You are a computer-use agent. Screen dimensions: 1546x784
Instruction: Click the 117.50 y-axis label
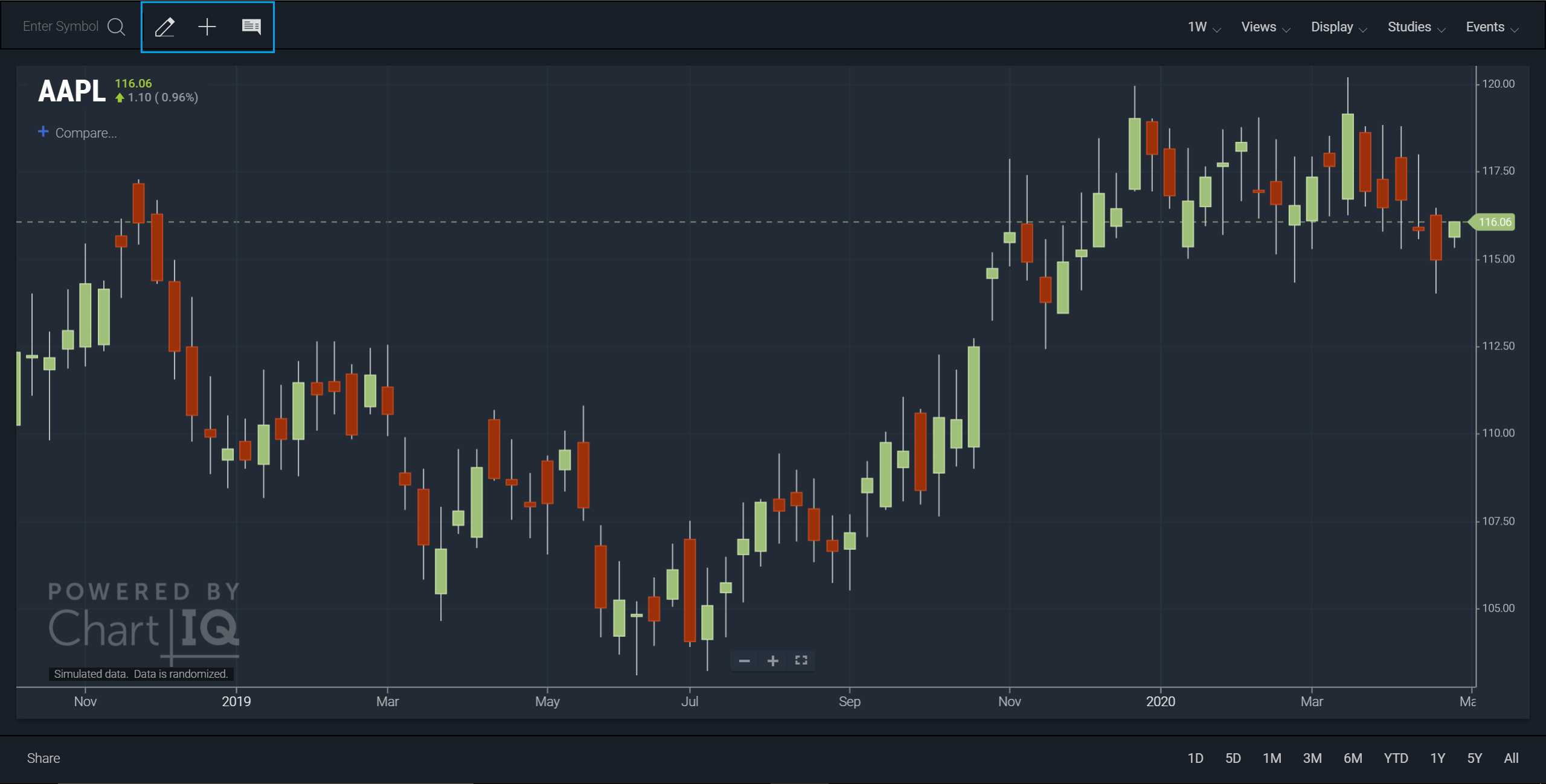pyautogui.click(x=1498, y=171)
